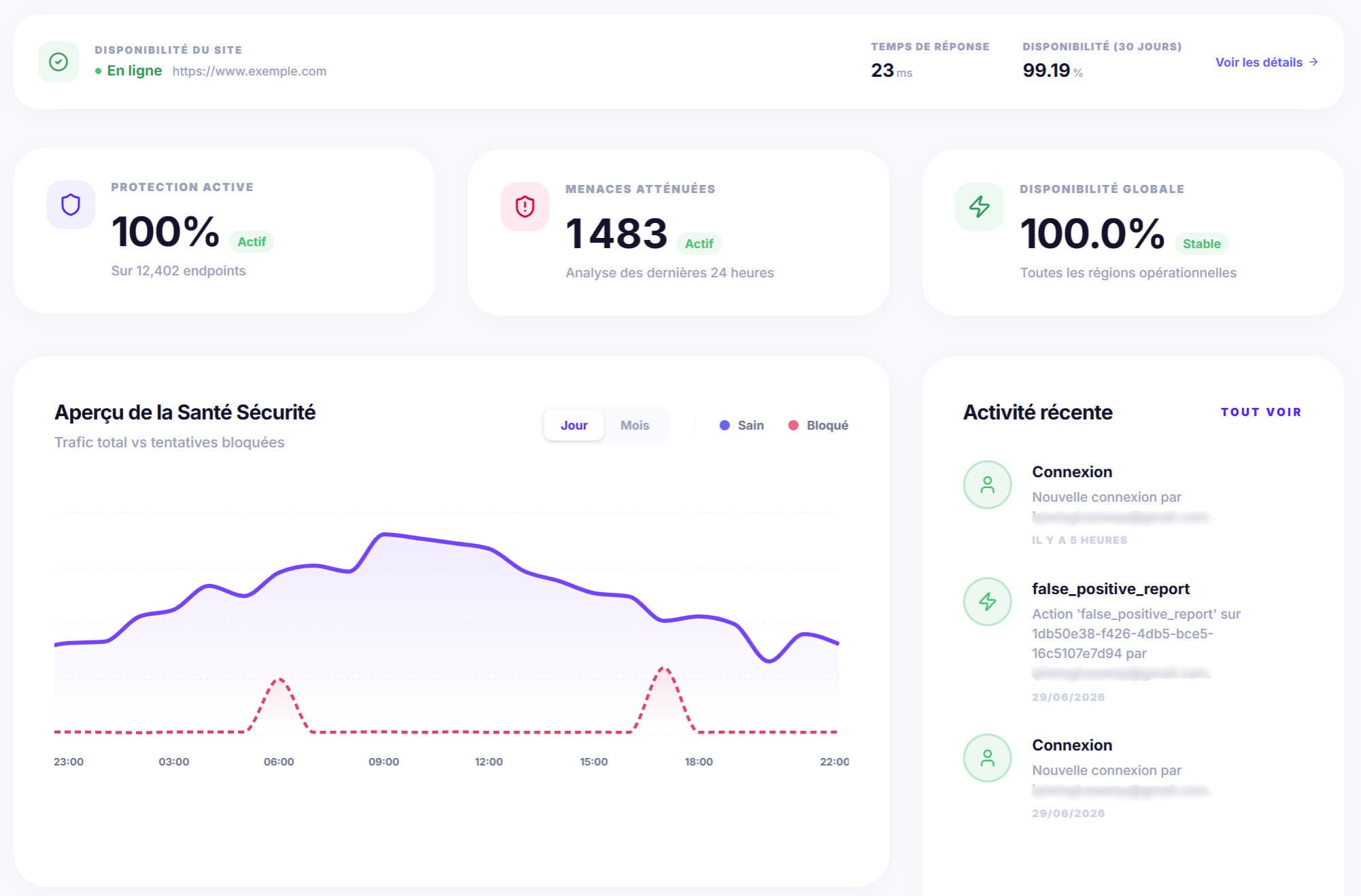Click the Actif badge beside 1483

(x=699, y=243)
